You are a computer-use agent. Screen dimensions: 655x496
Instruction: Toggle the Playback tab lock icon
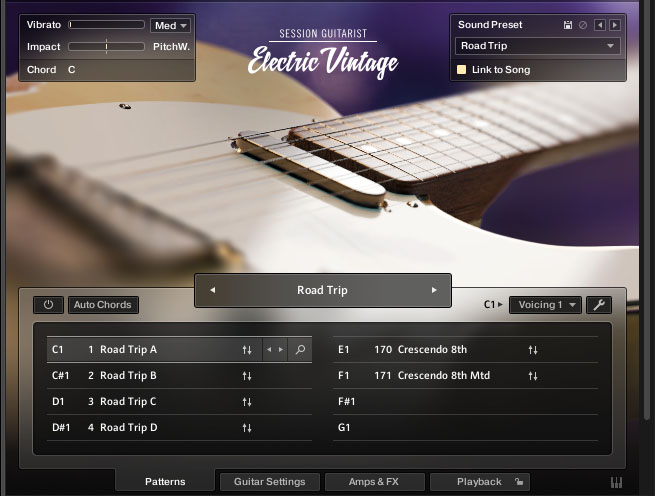point(518,482)
